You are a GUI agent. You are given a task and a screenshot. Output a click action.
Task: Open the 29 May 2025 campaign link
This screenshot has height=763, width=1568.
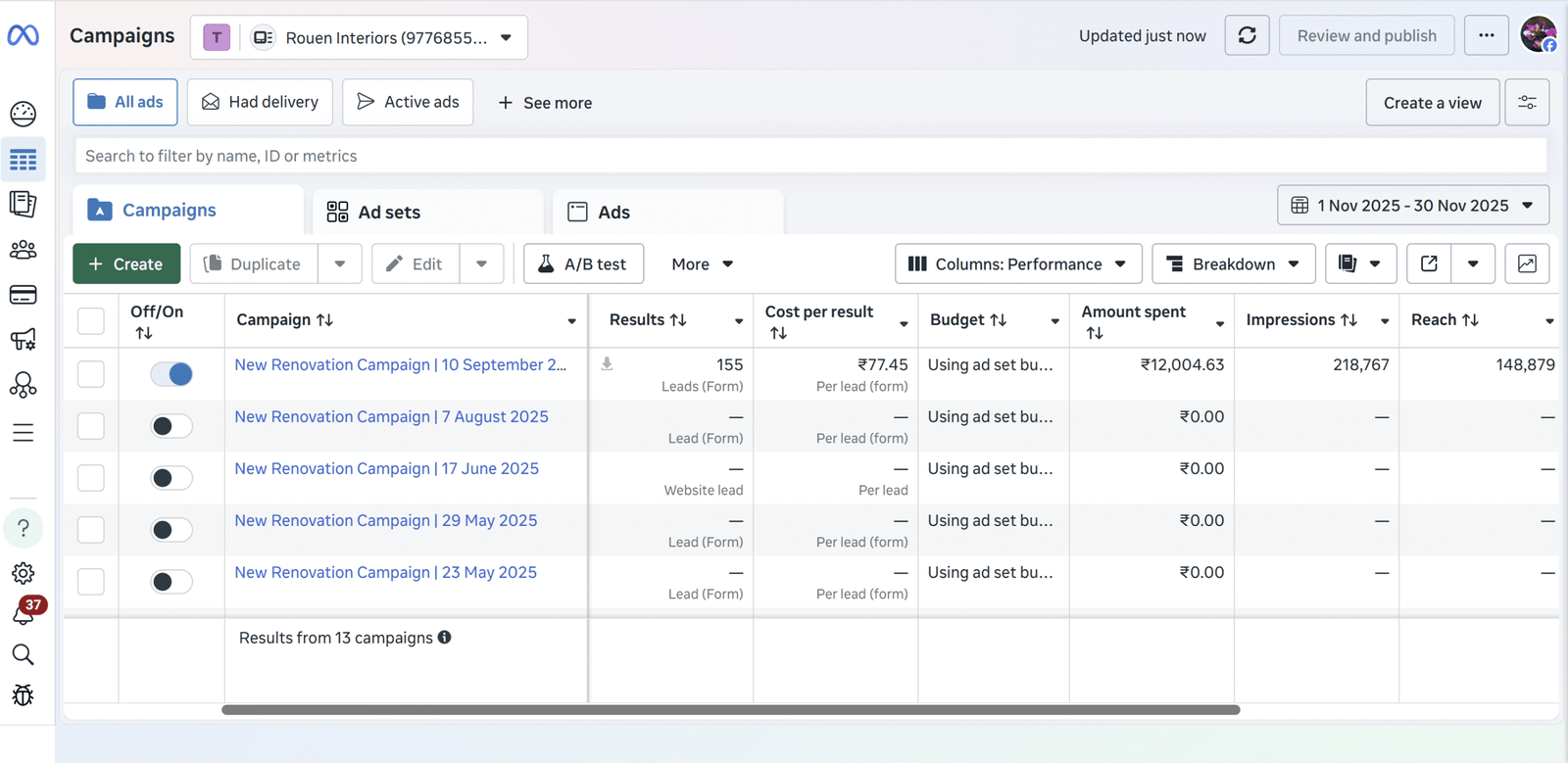(x=385, y=520)
